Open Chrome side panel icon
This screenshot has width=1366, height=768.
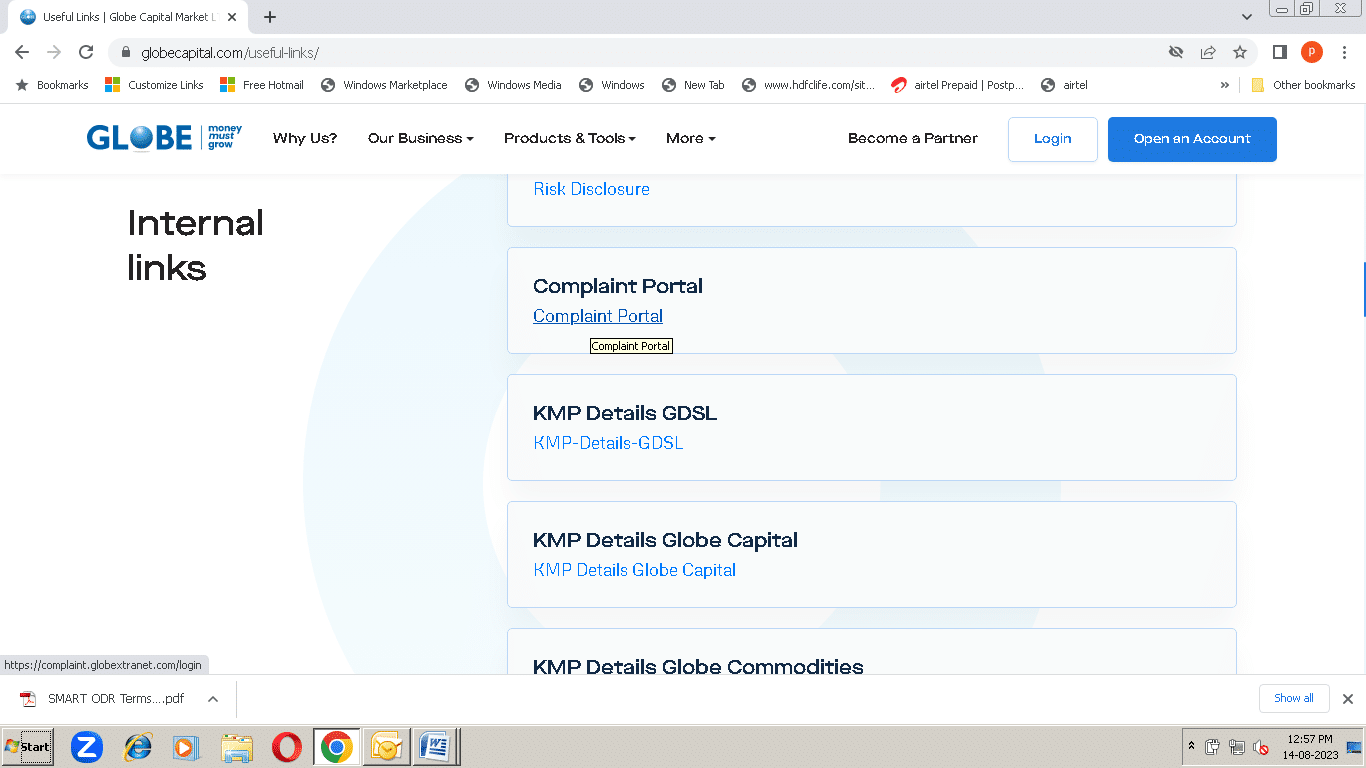click(x=1279, y=52)
